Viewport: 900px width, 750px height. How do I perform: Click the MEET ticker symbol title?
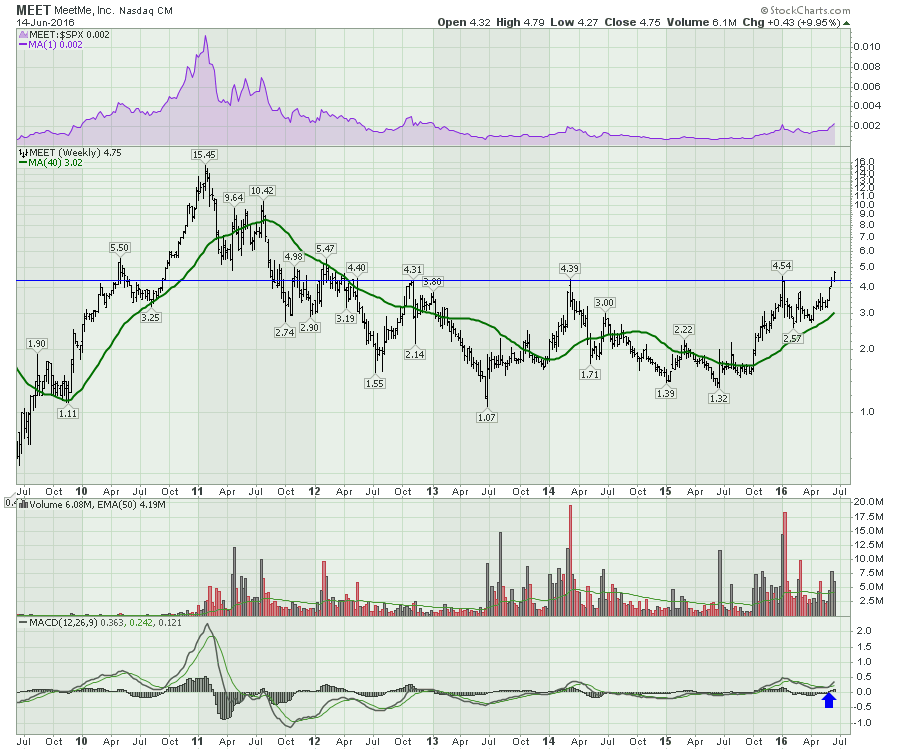tap(33, 10)
